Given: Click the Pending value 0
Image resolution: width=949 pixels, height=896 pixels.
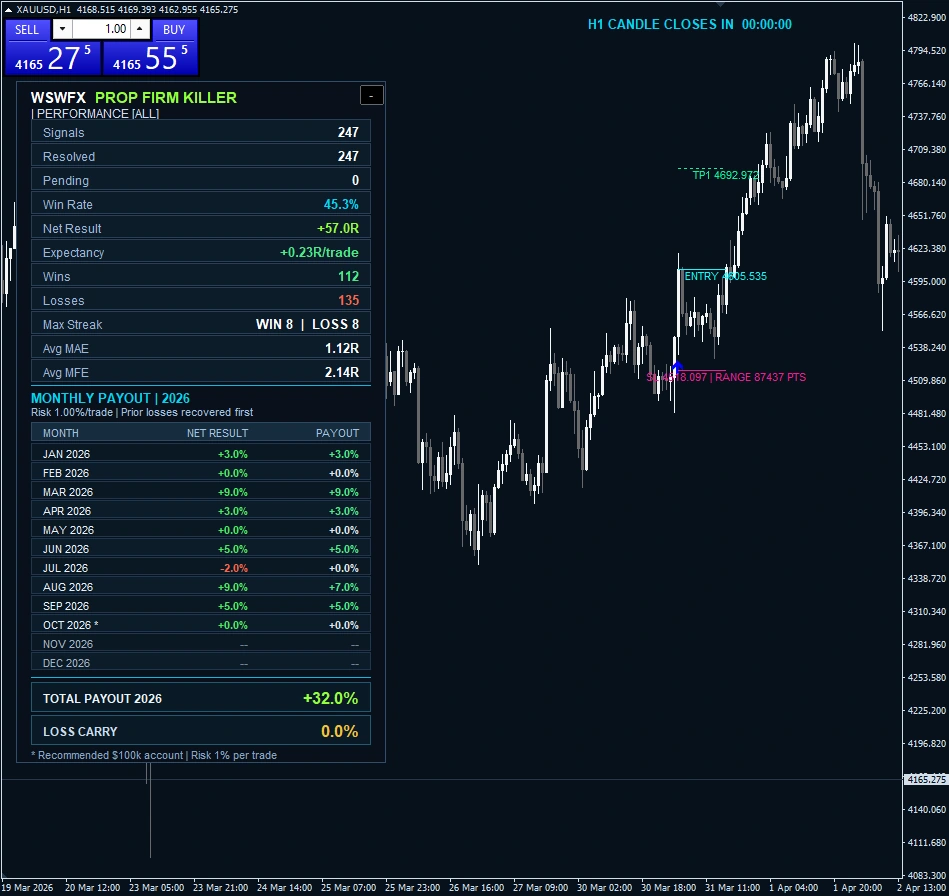Looking at the screenshot, I should [x=355, y=180].
